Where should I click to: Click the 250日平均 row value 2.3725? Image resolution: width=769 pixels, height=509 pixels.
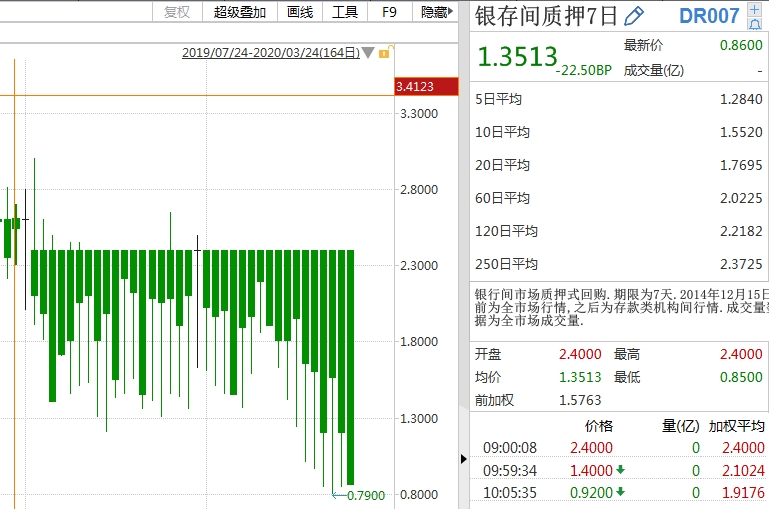click(741, 264)
